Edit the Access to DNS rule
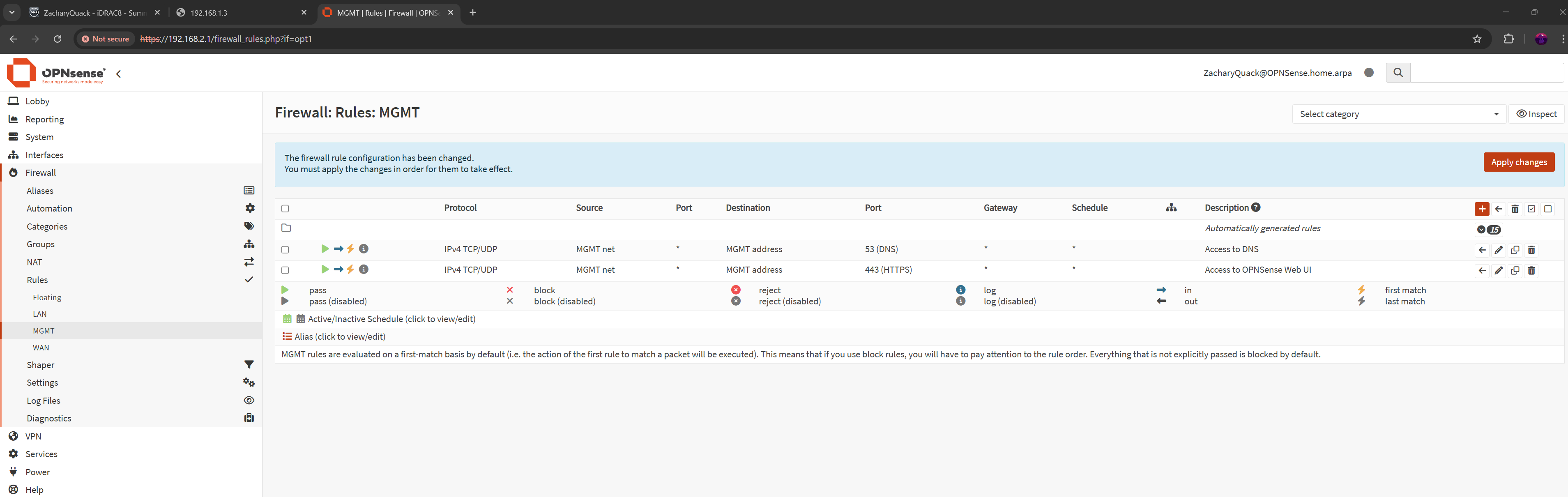Screen dimensions: 1568x497 pyautogui.click(x=1499, y=250)
